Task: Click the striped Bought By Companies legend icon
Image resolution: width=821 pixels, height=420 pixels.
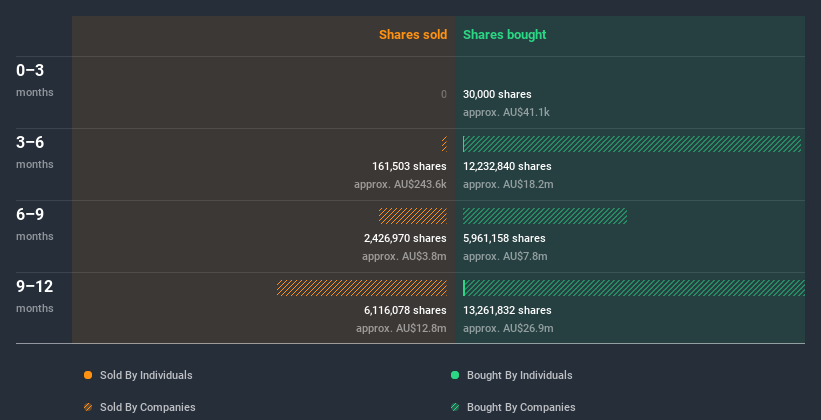Action: coord(455,407)
